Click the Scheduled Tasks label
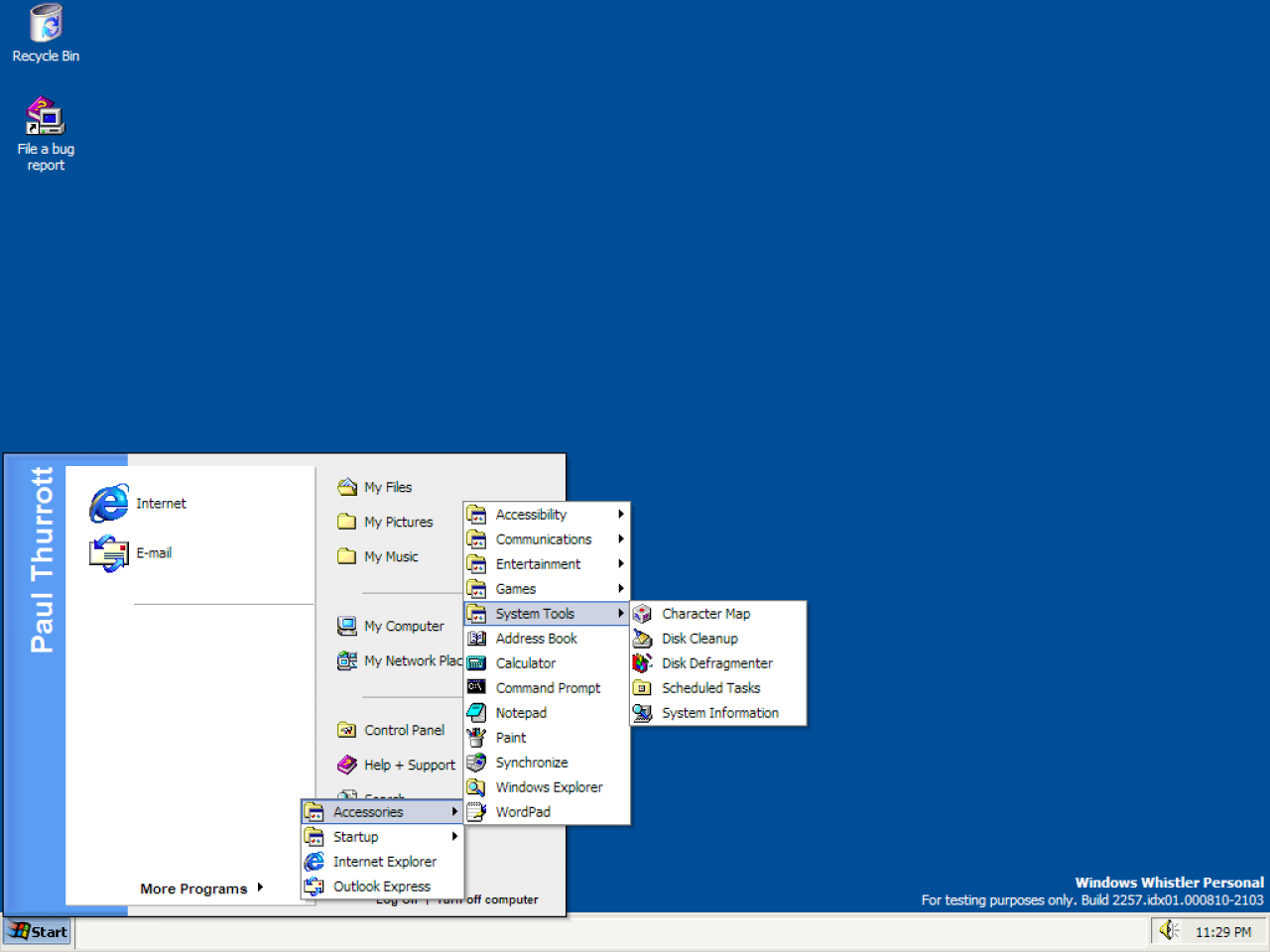 (711, 688)
